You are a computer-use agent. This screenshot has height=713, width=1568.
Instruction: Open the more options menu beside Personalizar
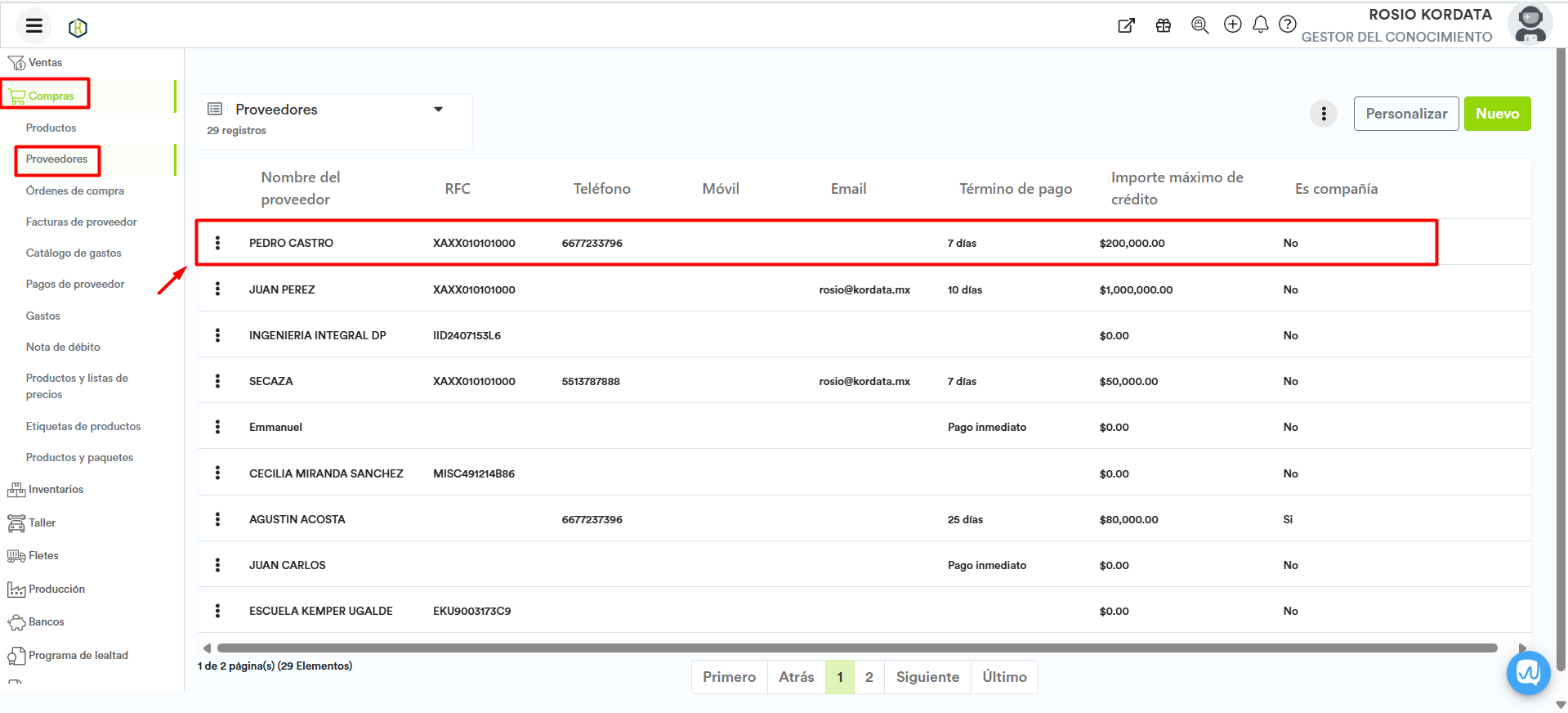point(1323,114)
